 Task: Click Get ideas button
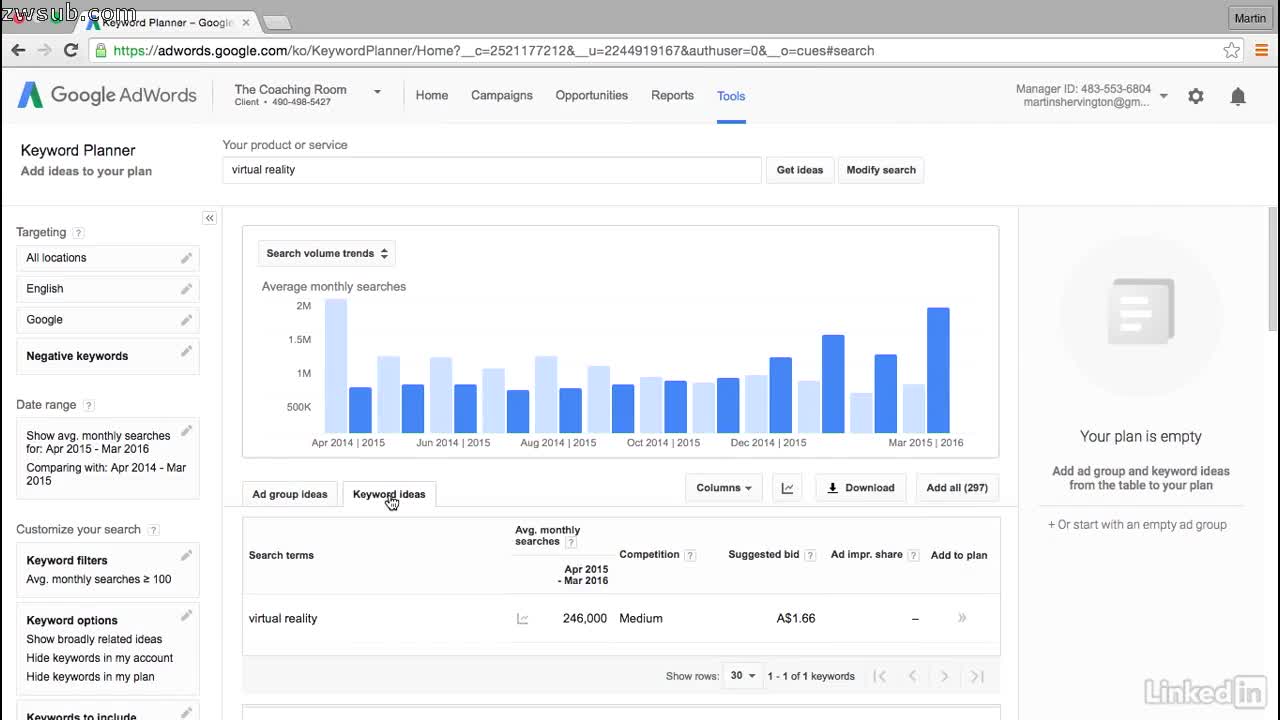point(800,170)
